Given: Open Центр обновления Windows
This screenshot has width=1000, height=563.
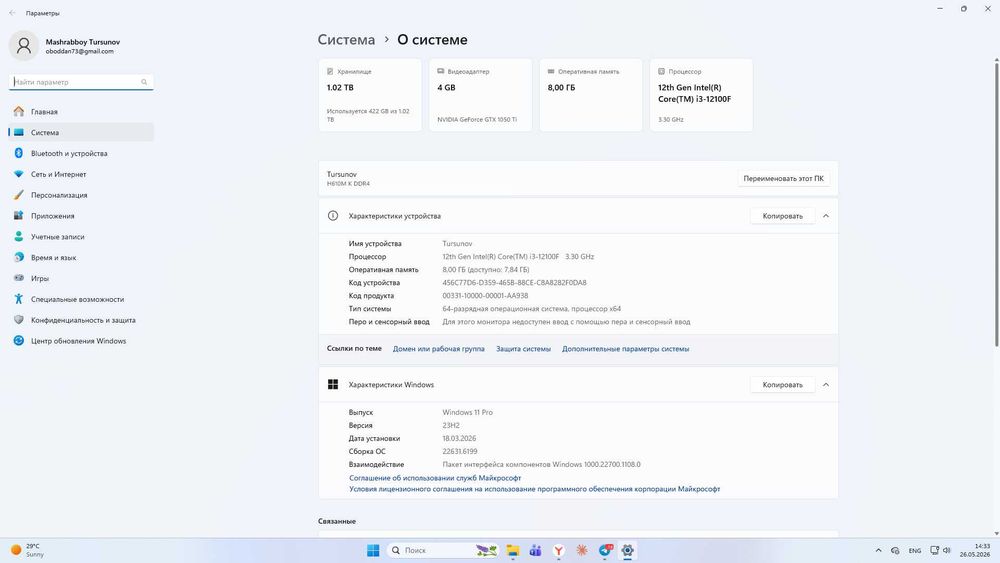Looking at the screenshot, I should [81, 340].
